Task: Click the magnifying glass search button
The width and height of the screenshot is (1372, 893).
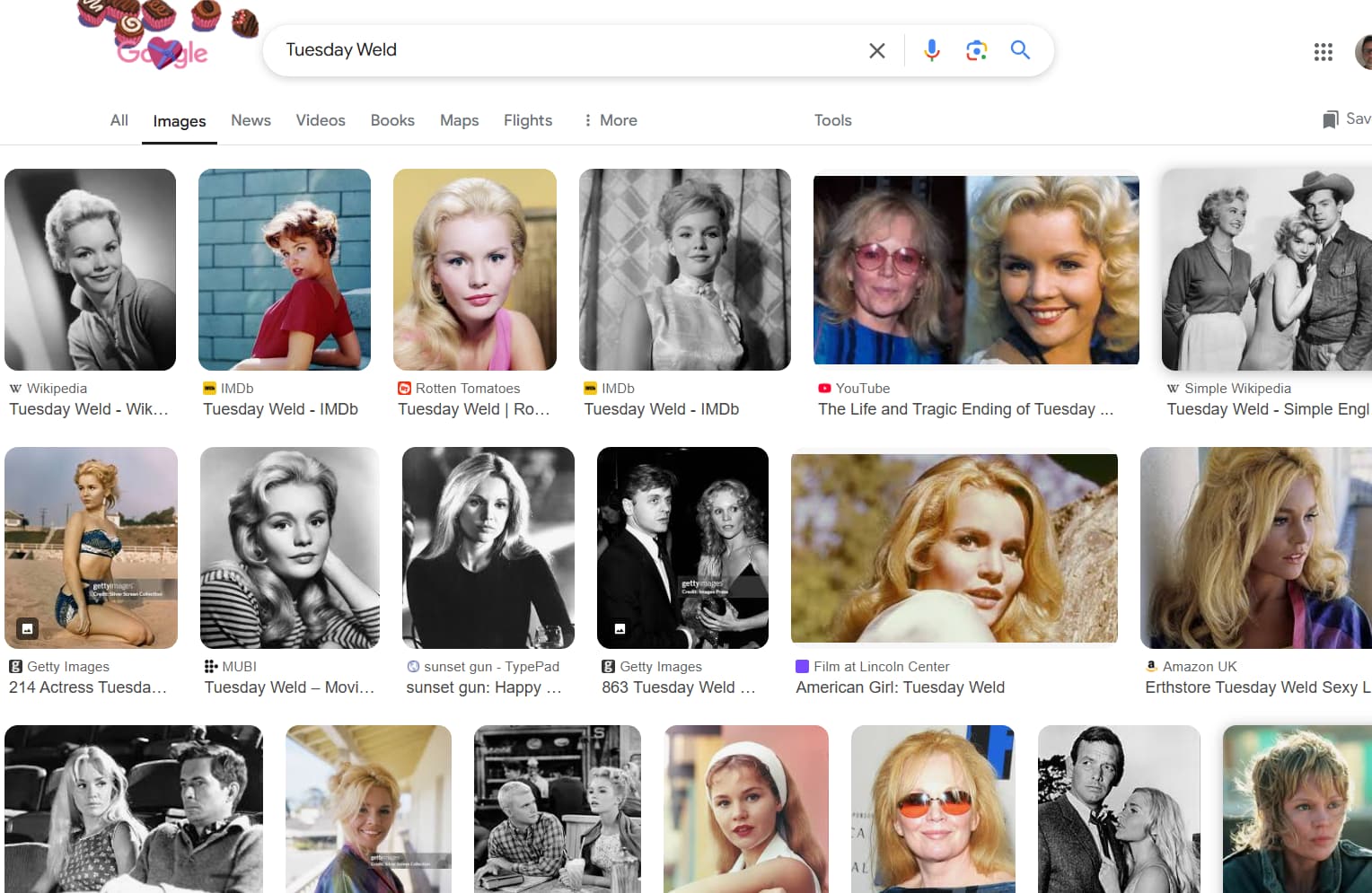Action: (x=1020, y=50)
